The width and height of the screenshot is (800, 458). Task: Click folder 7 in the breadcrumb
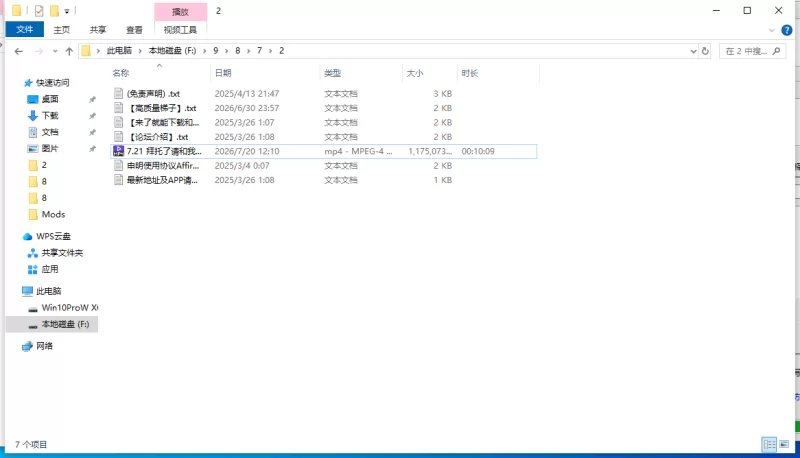coord(259,50)
